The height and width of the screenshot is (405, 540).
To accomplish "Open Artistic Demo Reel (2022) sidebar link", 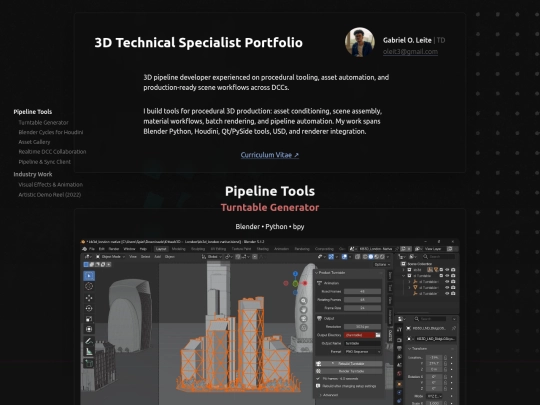I will point(50,195).
